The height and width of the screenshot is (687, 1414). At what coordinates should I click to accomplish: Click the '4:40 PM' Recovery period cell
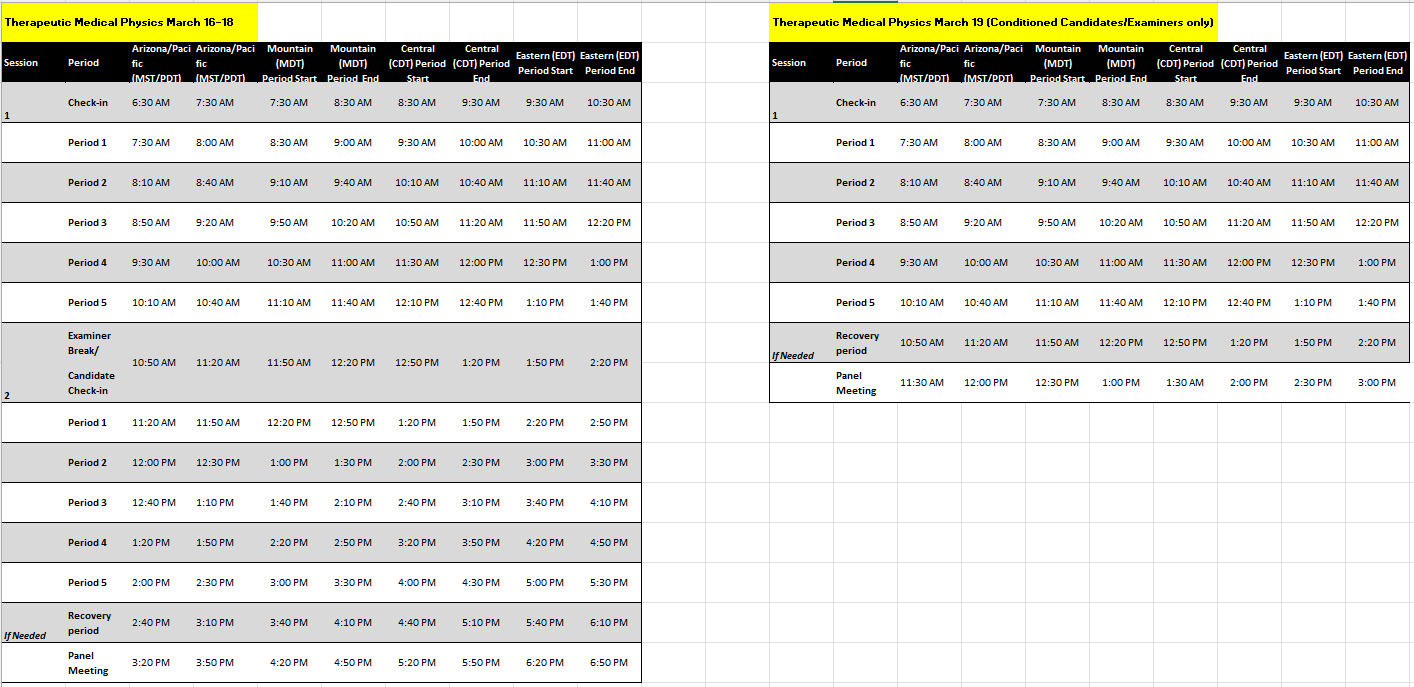[417, 623]
